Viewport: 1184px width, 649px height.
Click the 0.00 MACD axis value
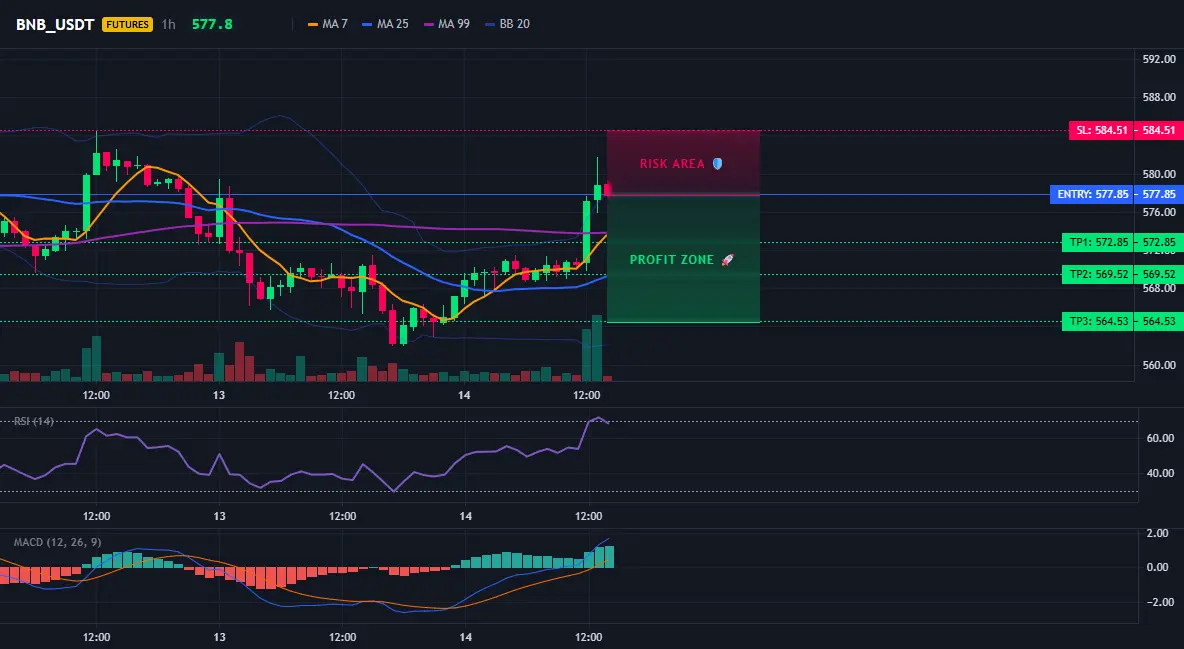(1158, 567)
